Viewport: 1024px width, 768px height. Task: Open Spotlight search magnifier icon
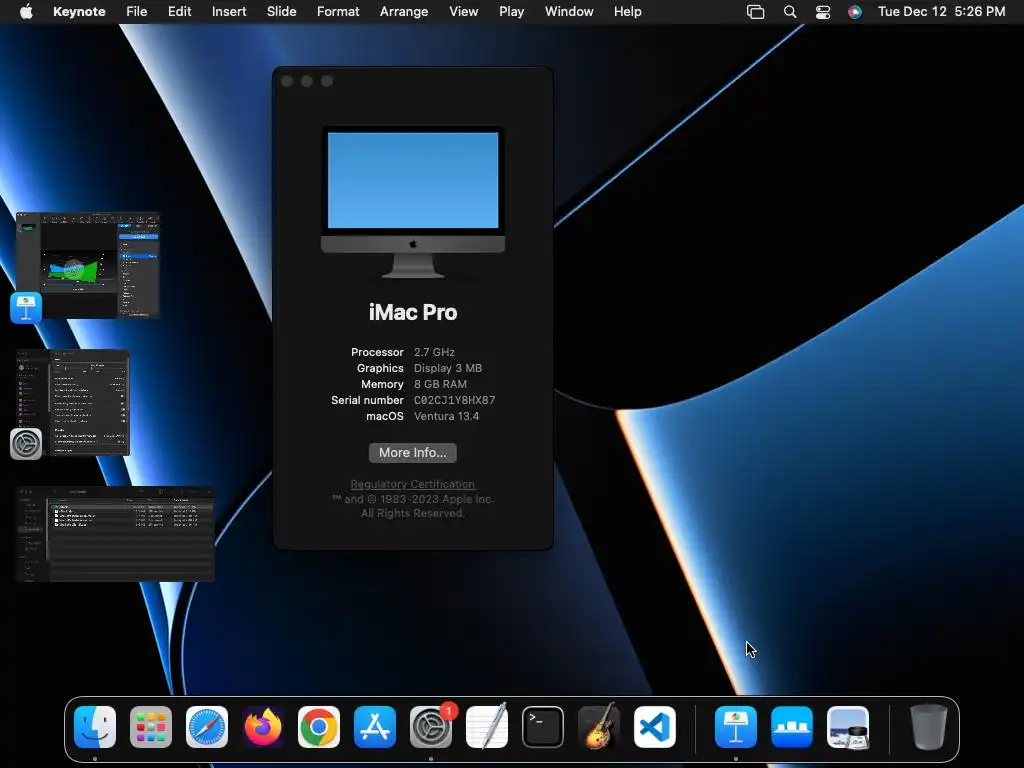pos(790,12)
